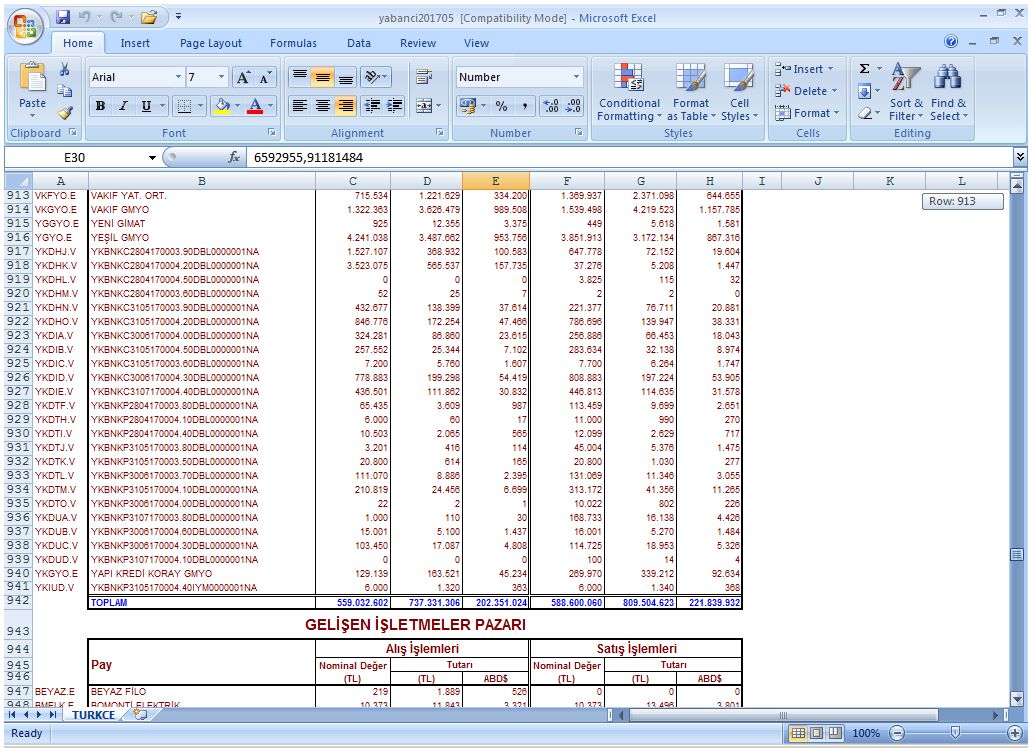The height and width of the screenshot is (748, 1032).
Task: Toggle Italic formatting
Action: pyautogui.click(x=123, y=106)
